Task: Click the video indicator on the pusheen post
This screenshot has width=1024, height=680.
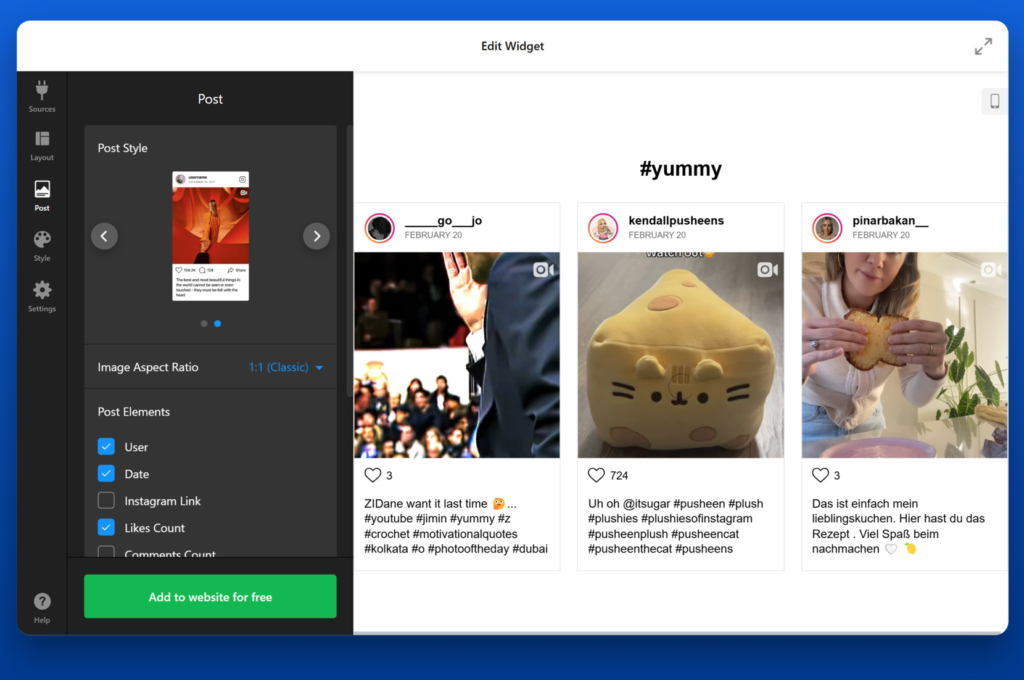Action: click(x=767, y=269)
